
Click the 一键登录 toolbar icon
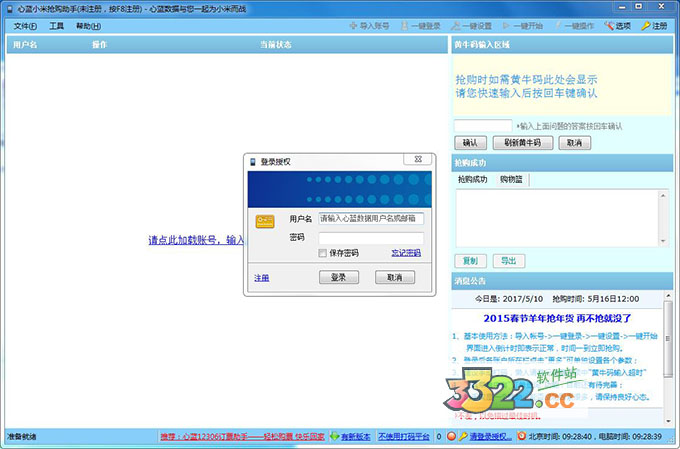(404, 26)
